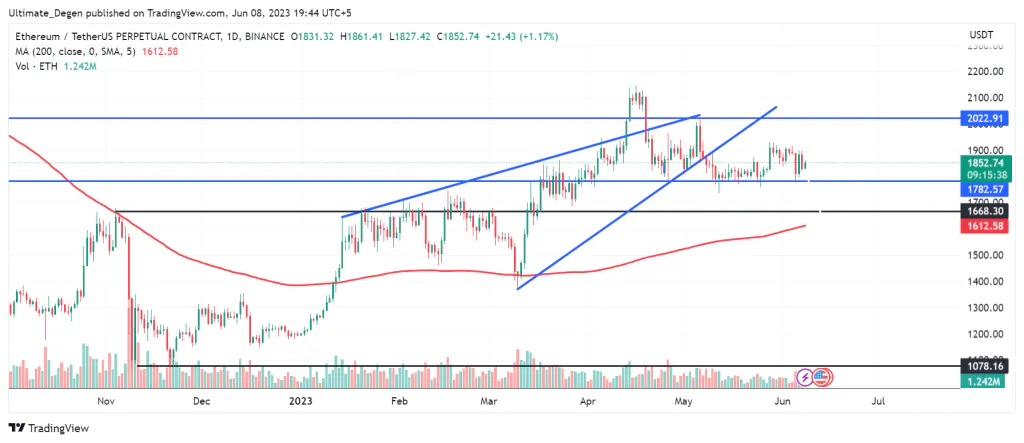Screen dimensions: 1024x443
Task: Click the purple lightning event icon
Action: pyautogui.click(x=805, y=377)
